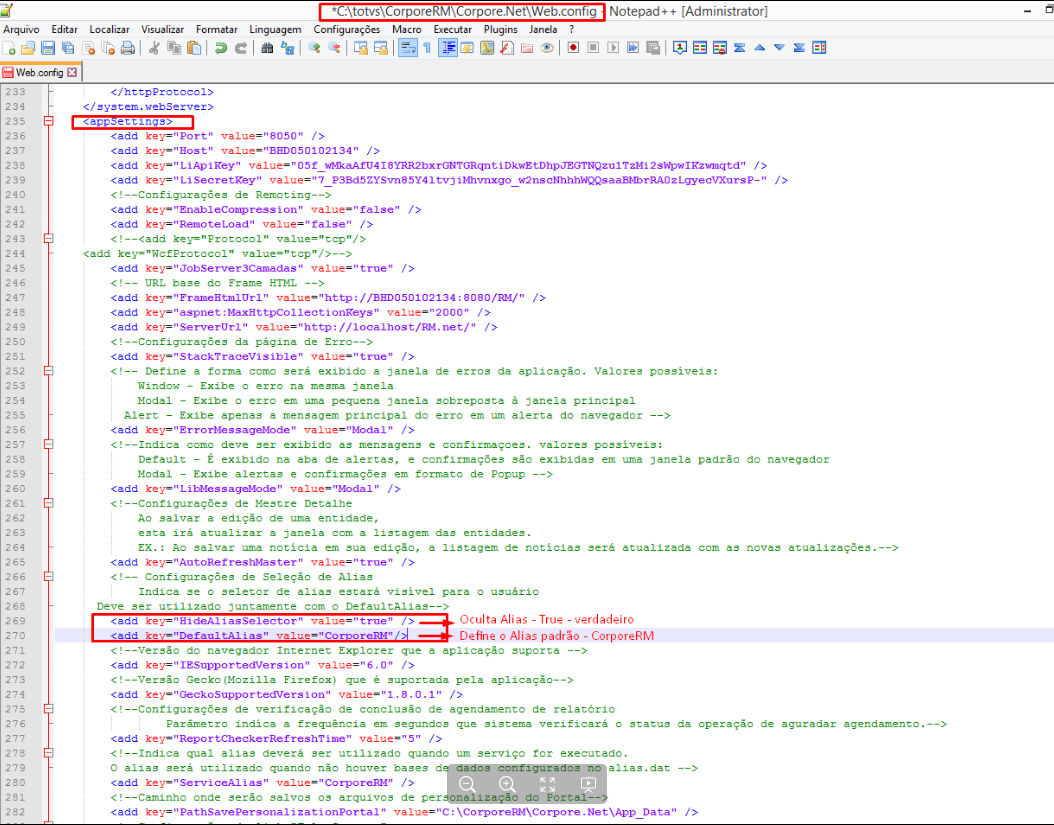Collapse the comment fold at line 243

(x=48, y=239)
